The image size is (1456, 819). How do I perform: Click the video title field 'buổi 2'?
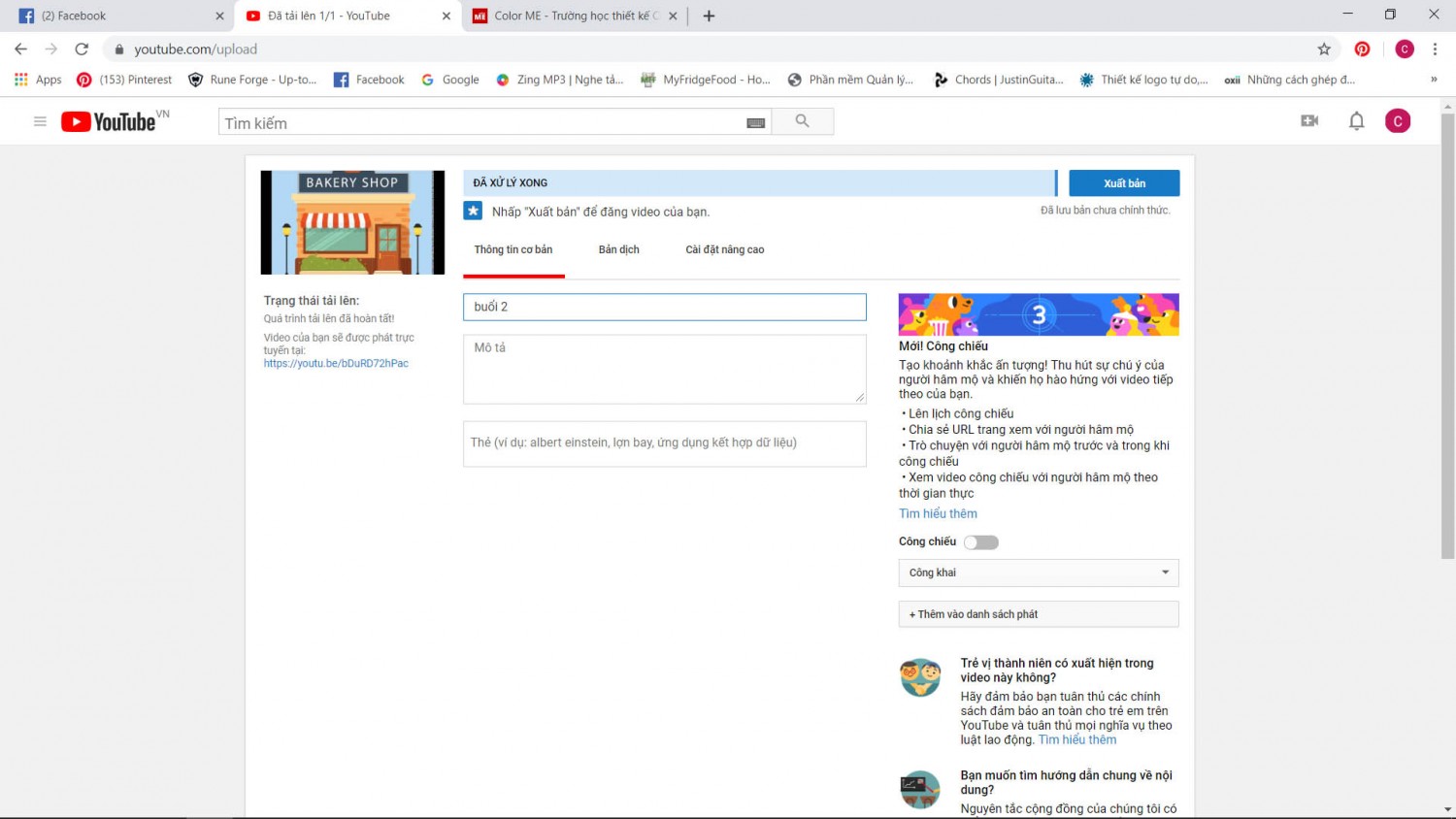[665, 307]
